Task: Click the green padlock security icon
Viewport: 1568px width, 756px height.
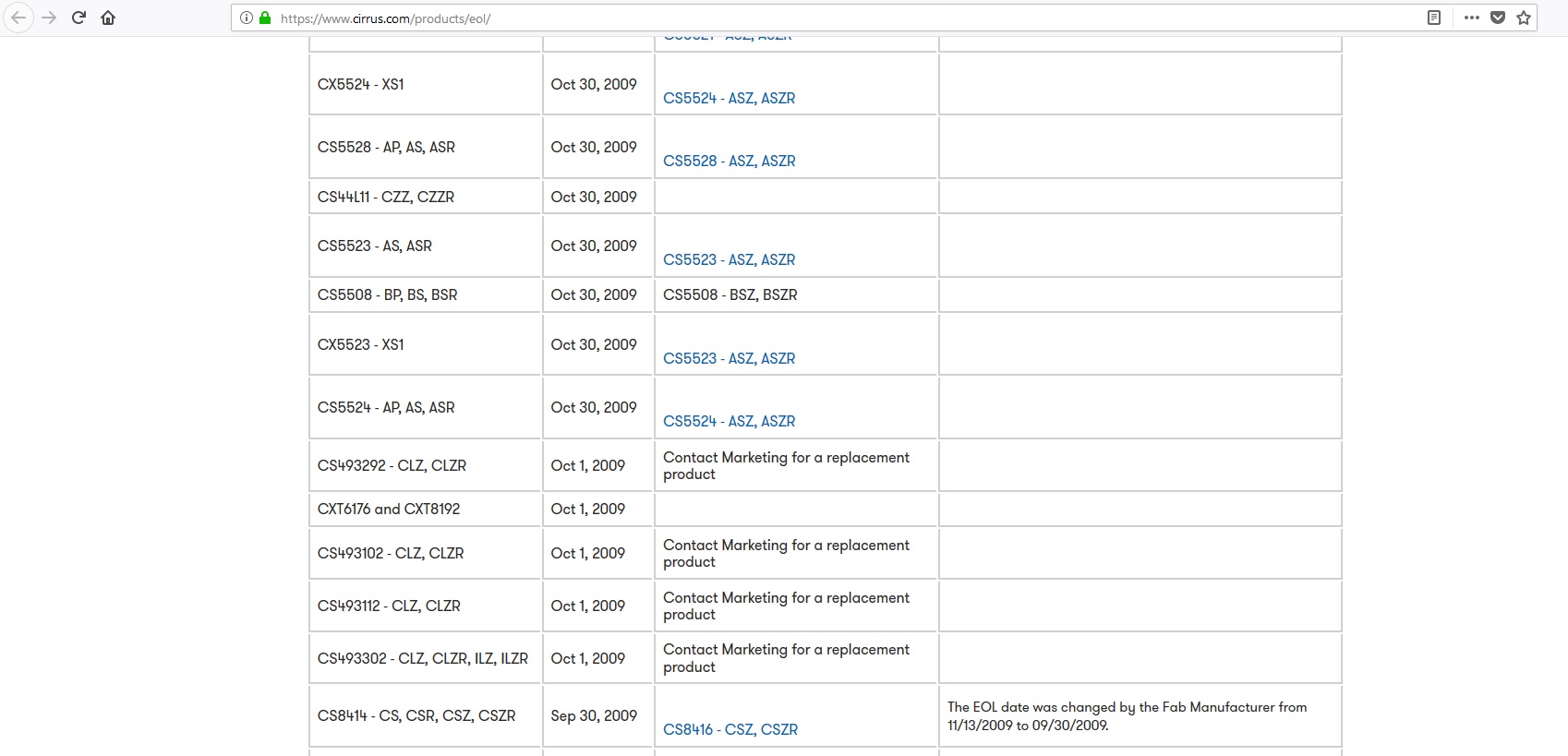Action: point(265,18)
